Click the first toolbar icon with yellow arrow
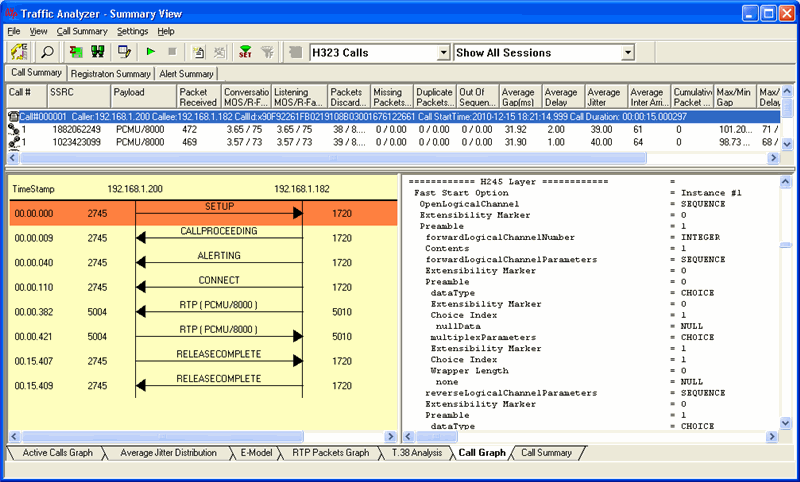Image resolution: width=800 pixels, height=482 pixels. coord(19,52)
